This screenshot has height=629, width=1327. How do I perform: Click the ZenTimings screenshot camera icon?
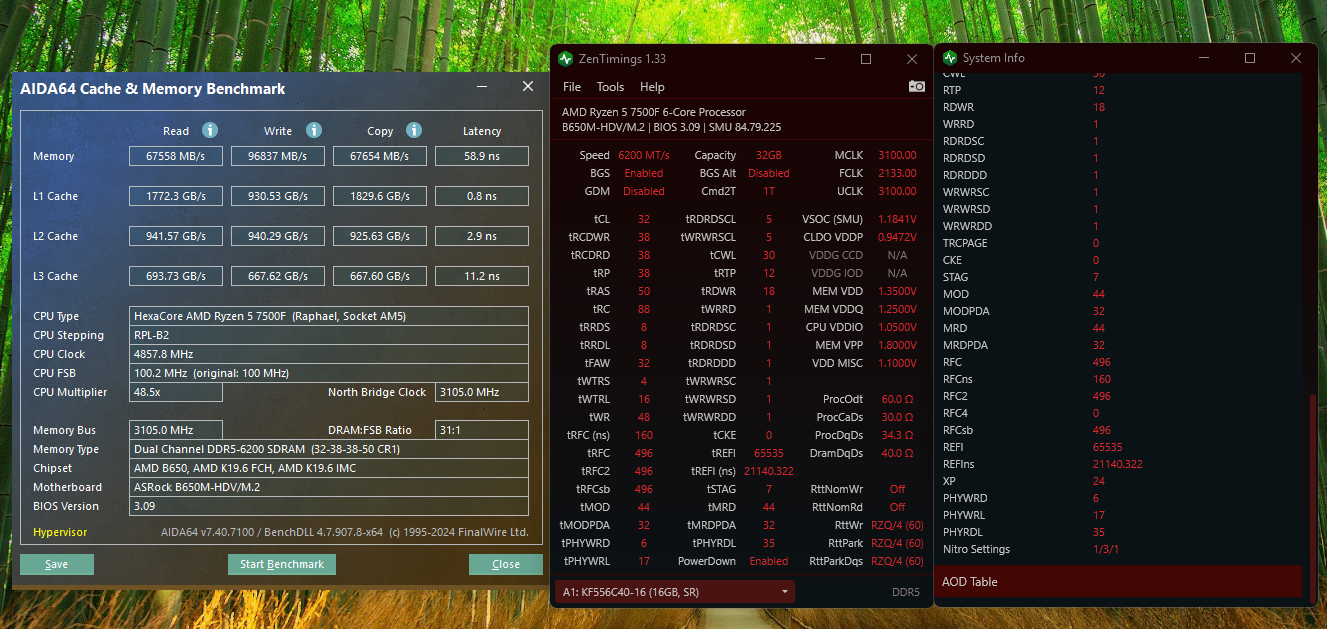tap(917, 87)
